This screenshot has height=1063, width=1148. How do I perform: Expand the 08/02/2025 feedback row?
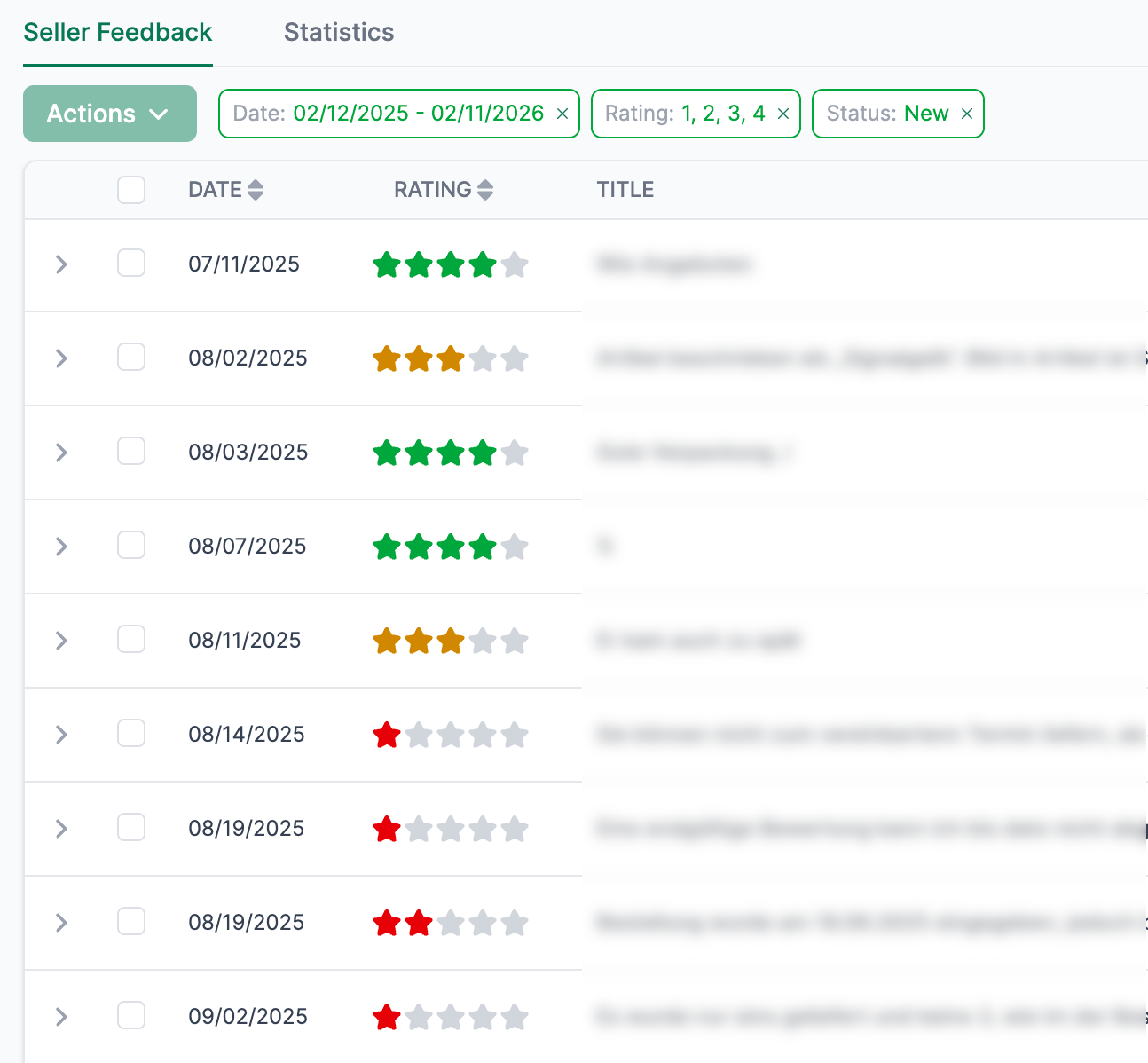(60, 358)
